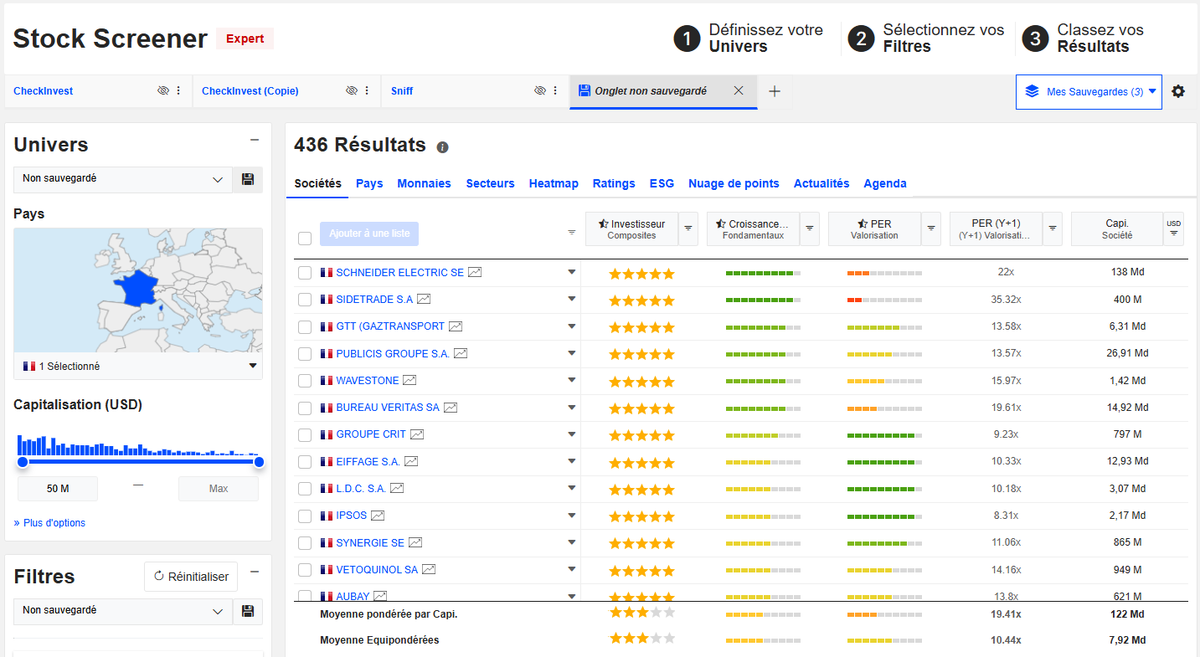Open chart icon for BUREAU VERITAS SA
Image resolution: width=1200 pixels, height=657 pixels.
(450, 407)
